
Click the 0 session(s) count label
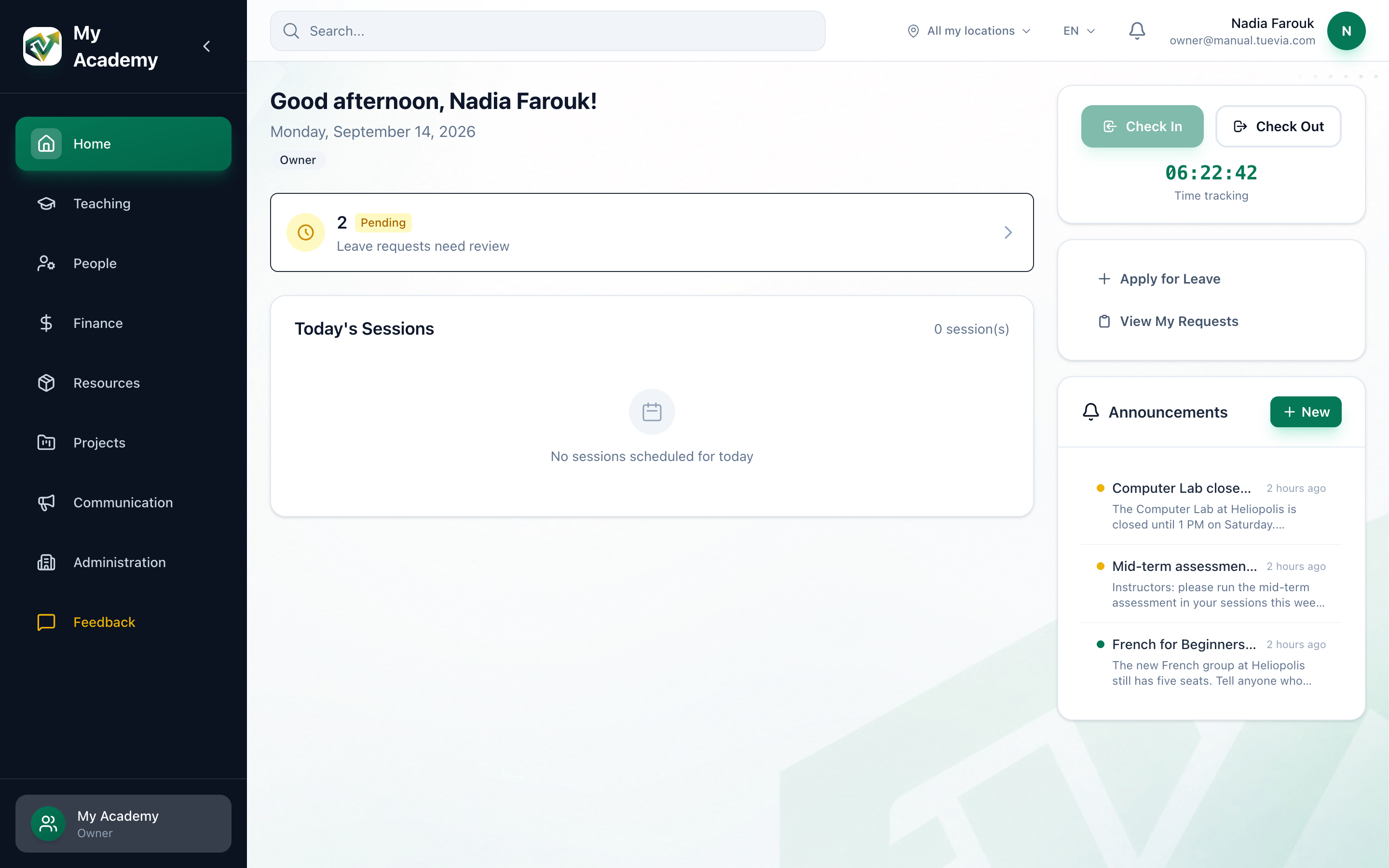(x=971, y=329)
